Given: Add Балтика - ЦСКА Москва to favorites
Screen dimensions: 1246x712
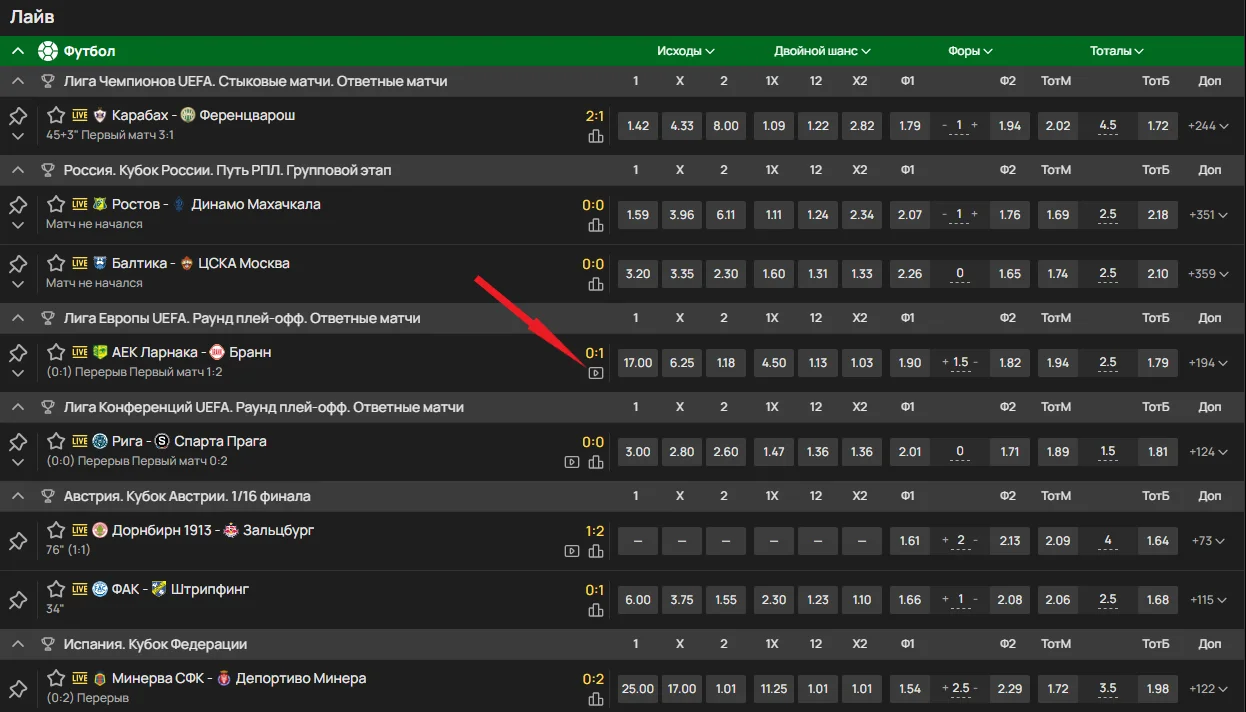Looking at the screenshot, I should (x=56, y=264).
